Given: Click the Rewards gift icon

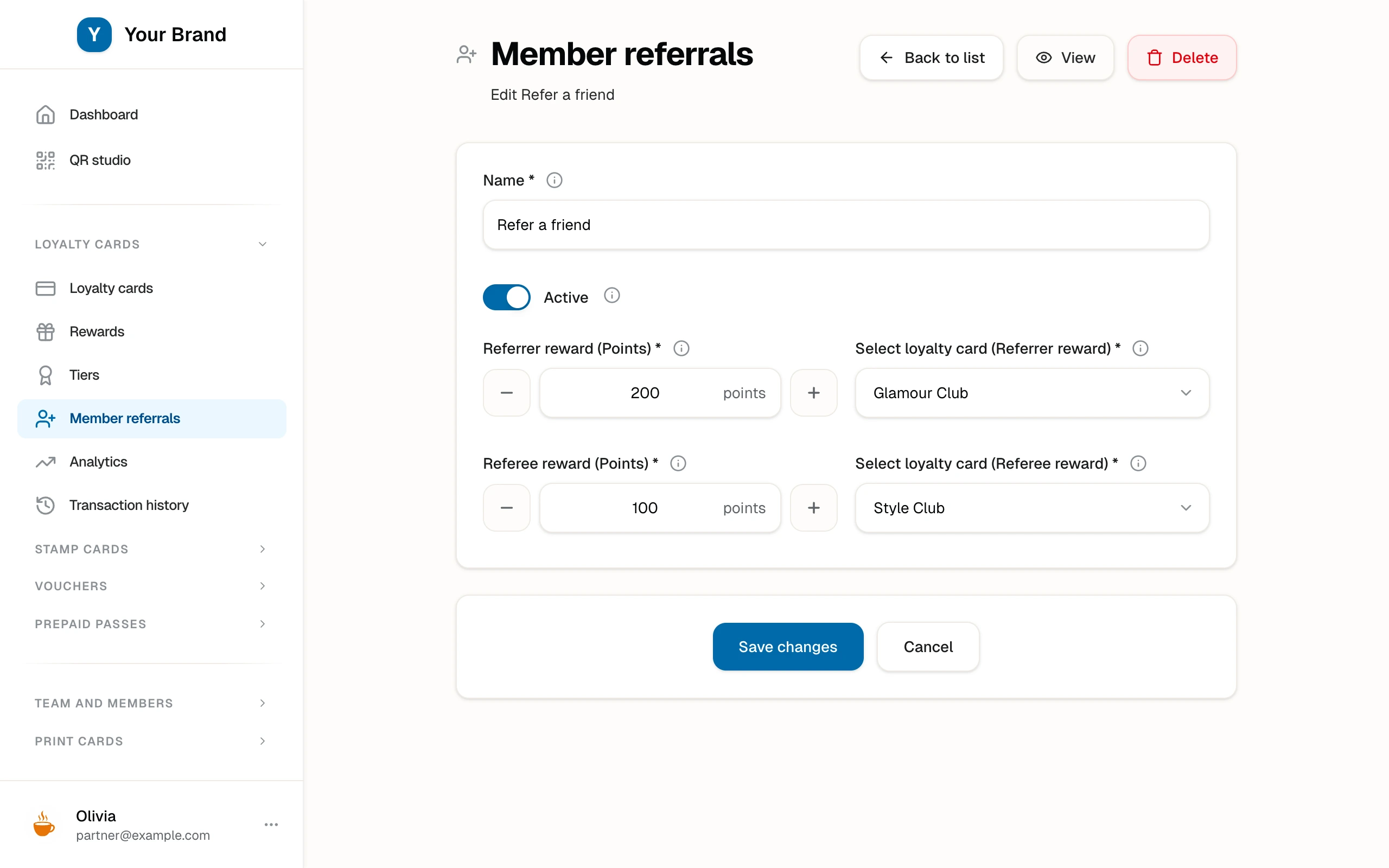Looking at the screenshot, I should (x=46, y=332).
